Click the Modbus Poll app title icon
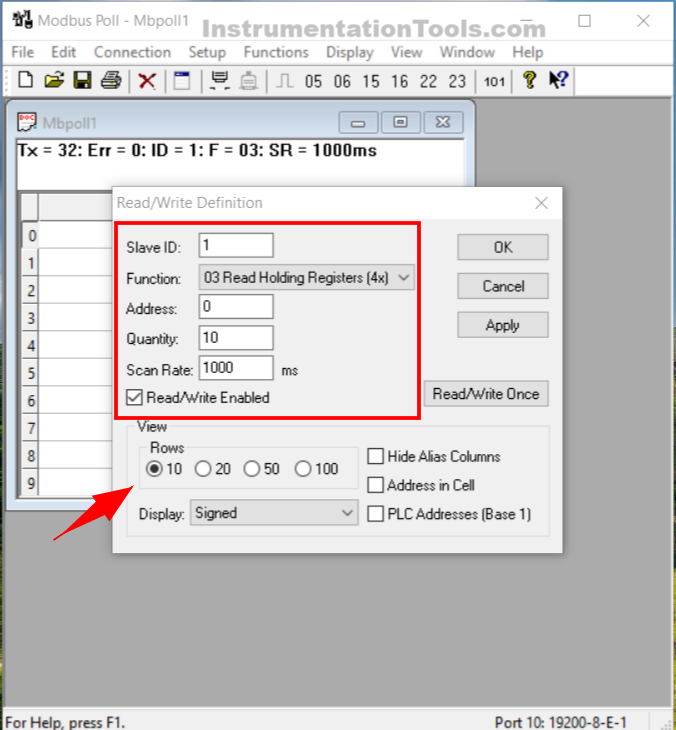 [x=22, y=20]
